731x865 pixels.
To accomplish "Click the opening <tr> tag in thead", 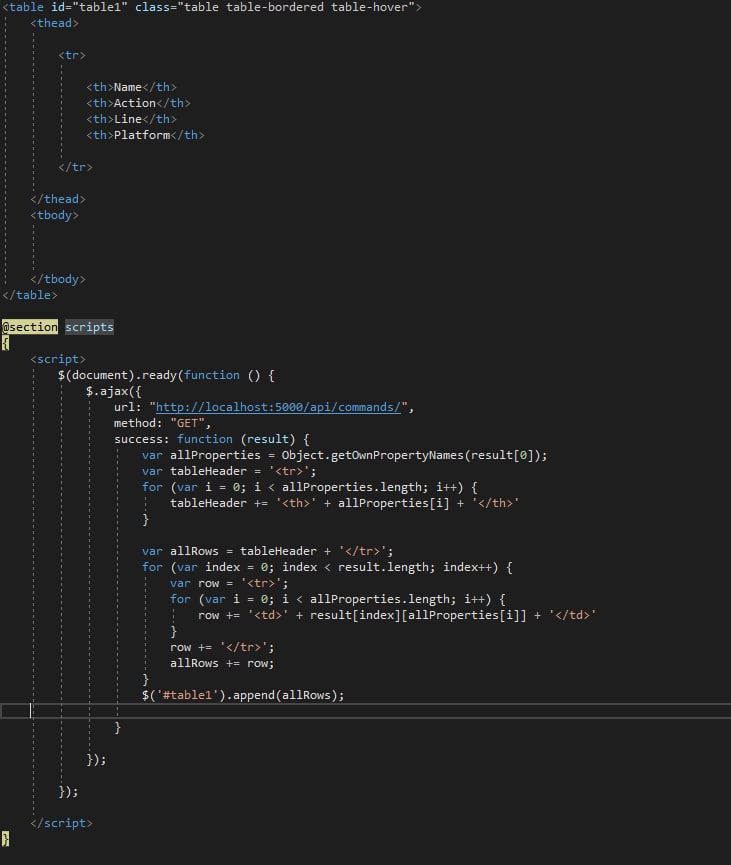I will (72, 55).
